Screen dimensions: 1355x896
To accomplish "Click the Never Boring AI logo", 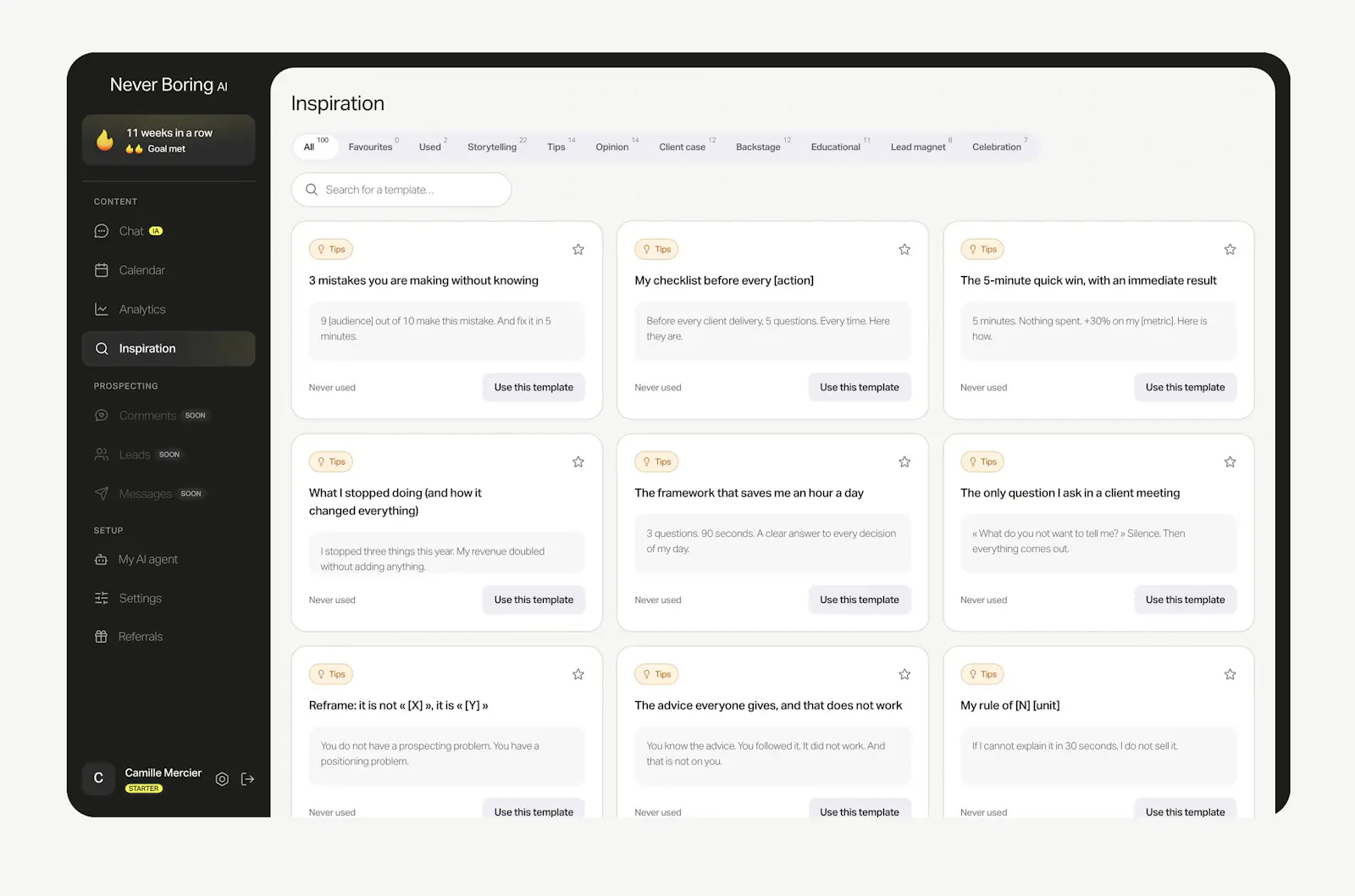I will pyautogui.click(x=169, y=85).
